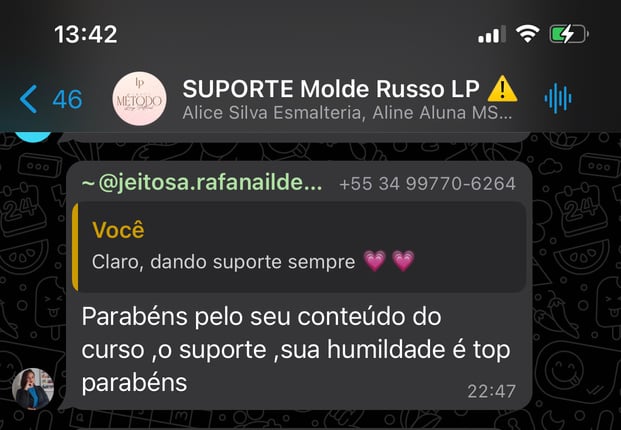Tap the phone number +55 34 99770-6264
621x430 pixels.
click(x=427, y=184)
